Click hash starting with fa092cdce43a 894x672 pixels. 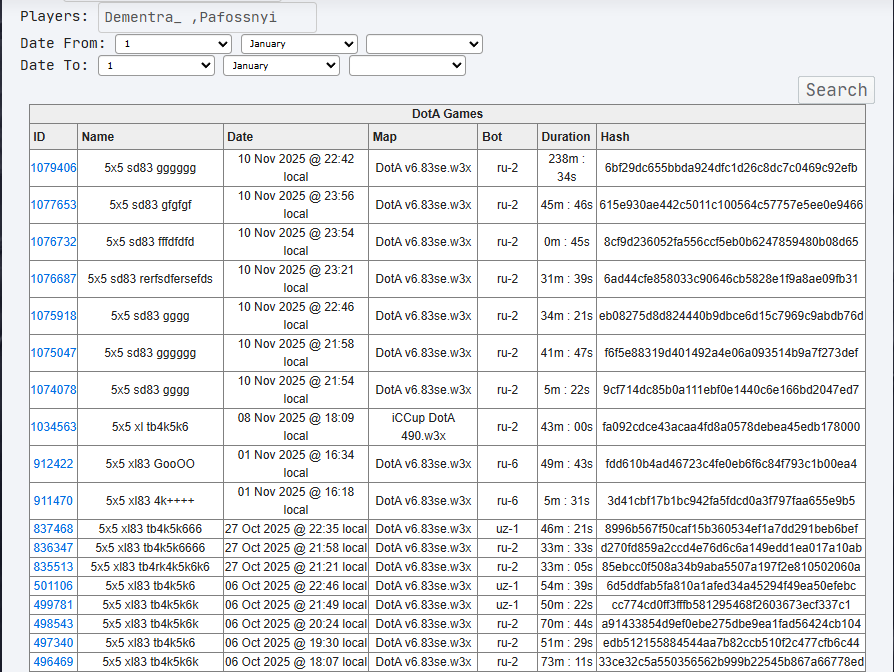[731, 427]
